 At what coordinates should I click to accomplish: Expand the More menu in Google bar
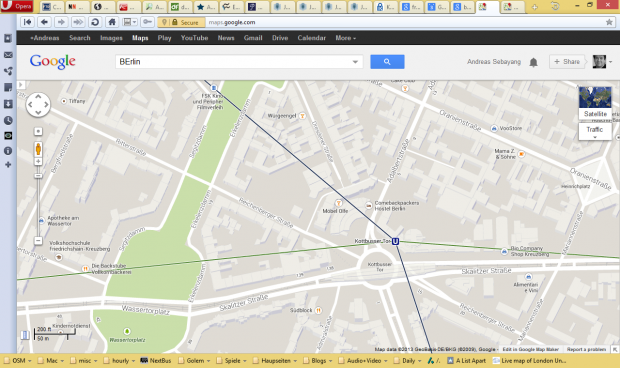pos(346,38)
